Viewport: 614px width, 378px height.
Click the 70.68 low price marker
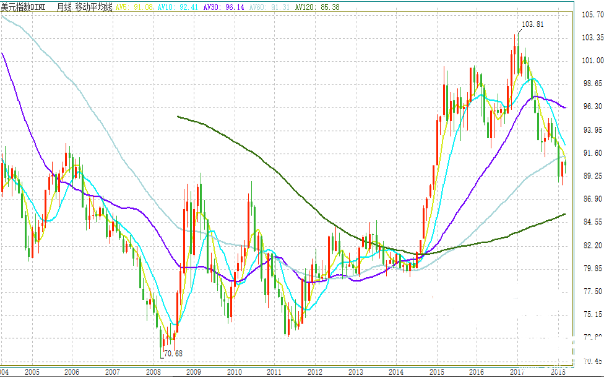173,353
